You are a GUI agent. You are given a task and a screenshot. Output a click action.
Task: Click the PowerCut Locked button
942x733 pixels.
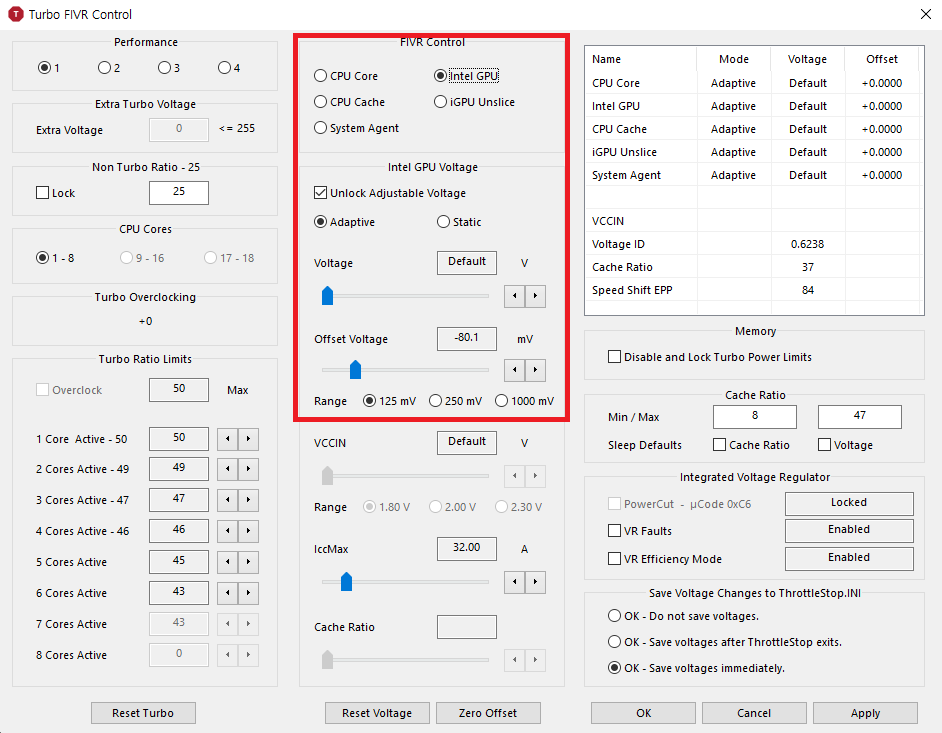849,503
